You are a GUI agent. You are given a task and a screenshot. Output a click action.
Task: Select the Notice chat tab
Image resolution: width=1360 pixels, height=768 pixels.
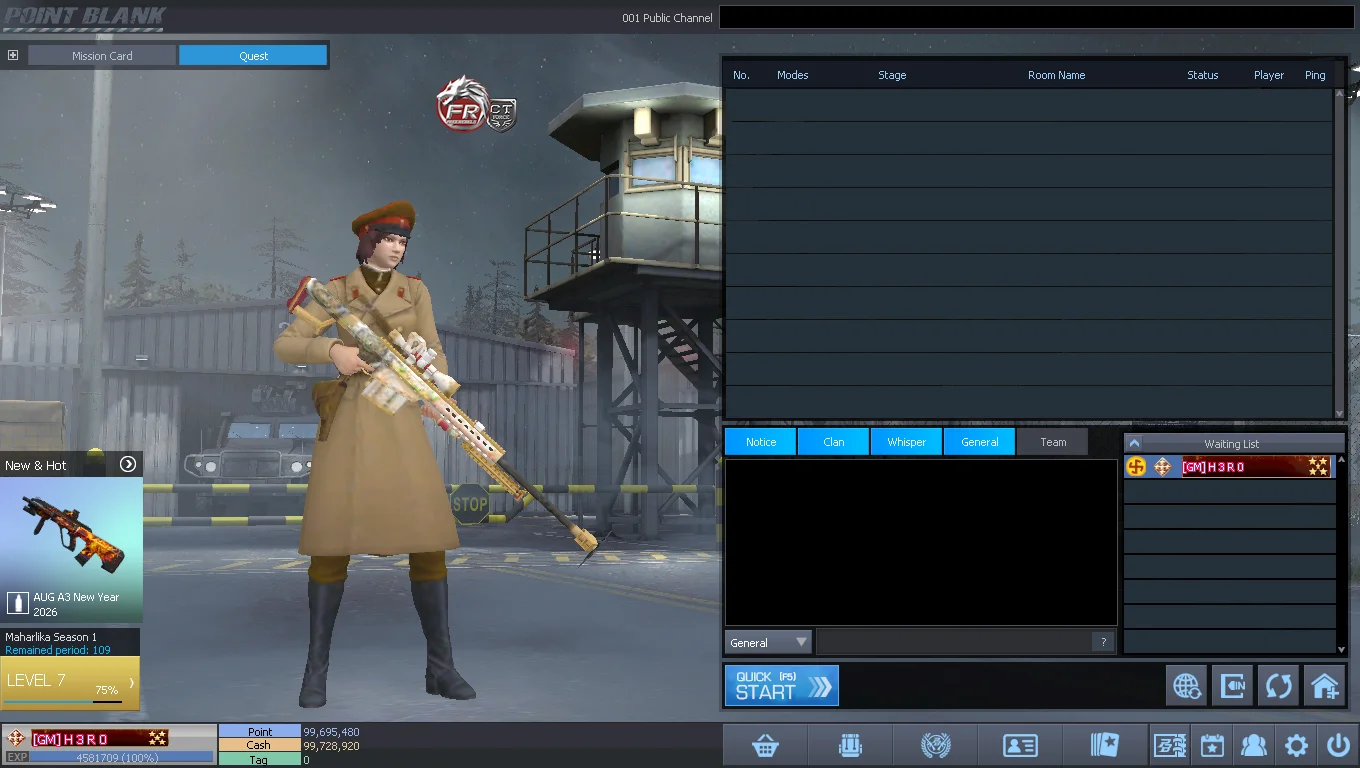(761, 442)
